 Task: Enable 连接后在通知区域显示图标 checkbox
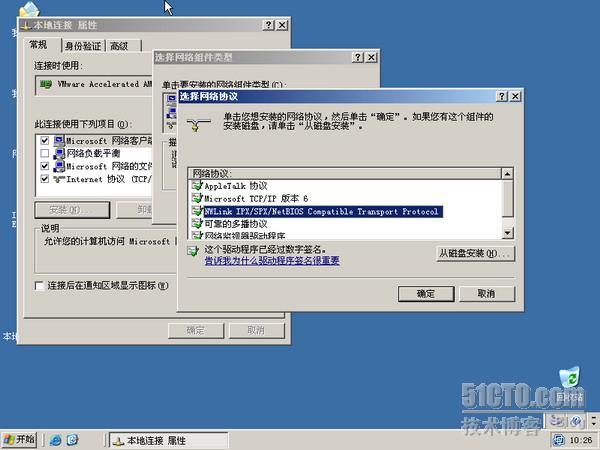(39, 286)
